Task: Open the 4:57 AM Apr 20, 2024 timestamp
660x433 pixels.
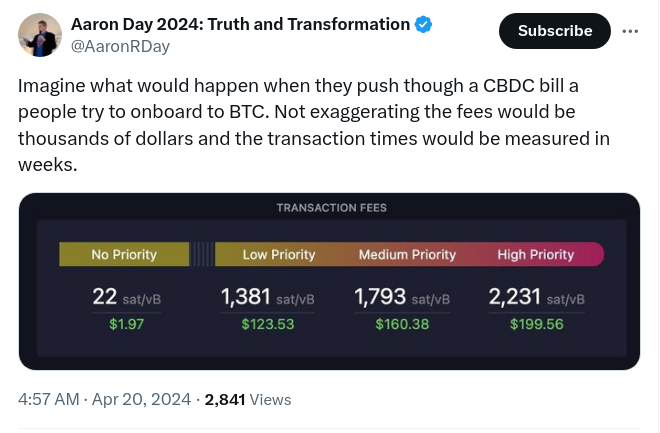Action: coord(104,399)
